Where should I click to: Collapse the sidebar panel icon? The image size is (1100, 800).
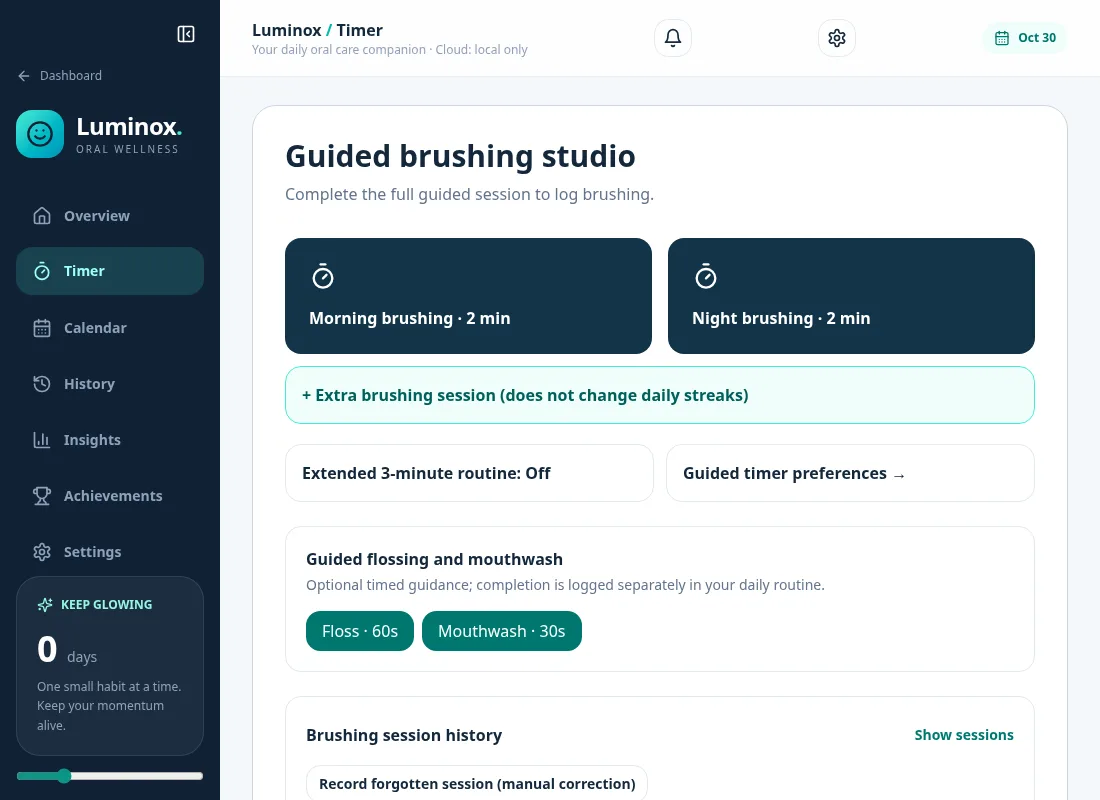[186, 34]
